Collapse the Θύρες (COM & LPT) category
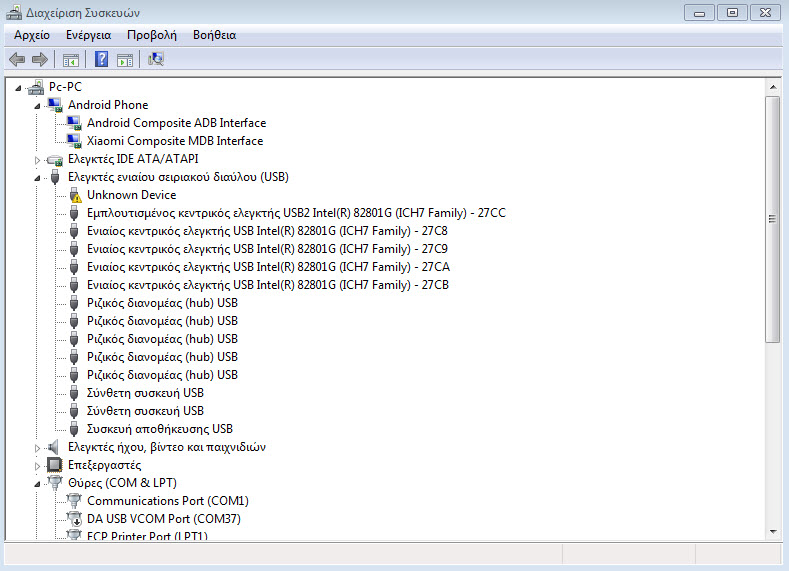The image size is (789, 571). coord(38,483)
